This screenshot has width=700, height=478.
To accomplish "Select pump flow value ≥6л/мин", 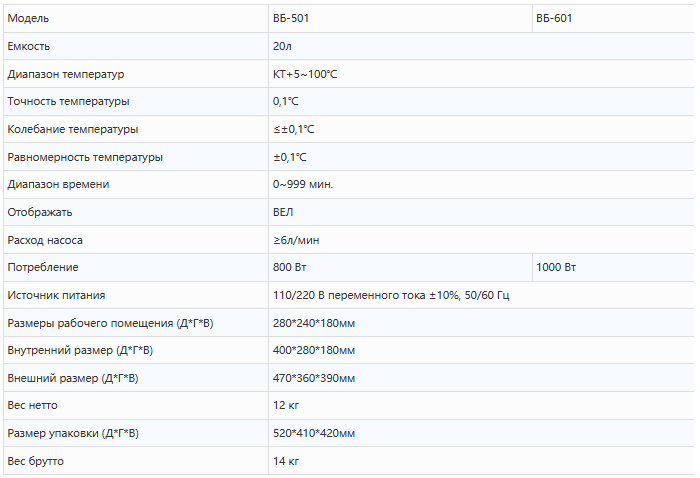I will pos(296,240).
